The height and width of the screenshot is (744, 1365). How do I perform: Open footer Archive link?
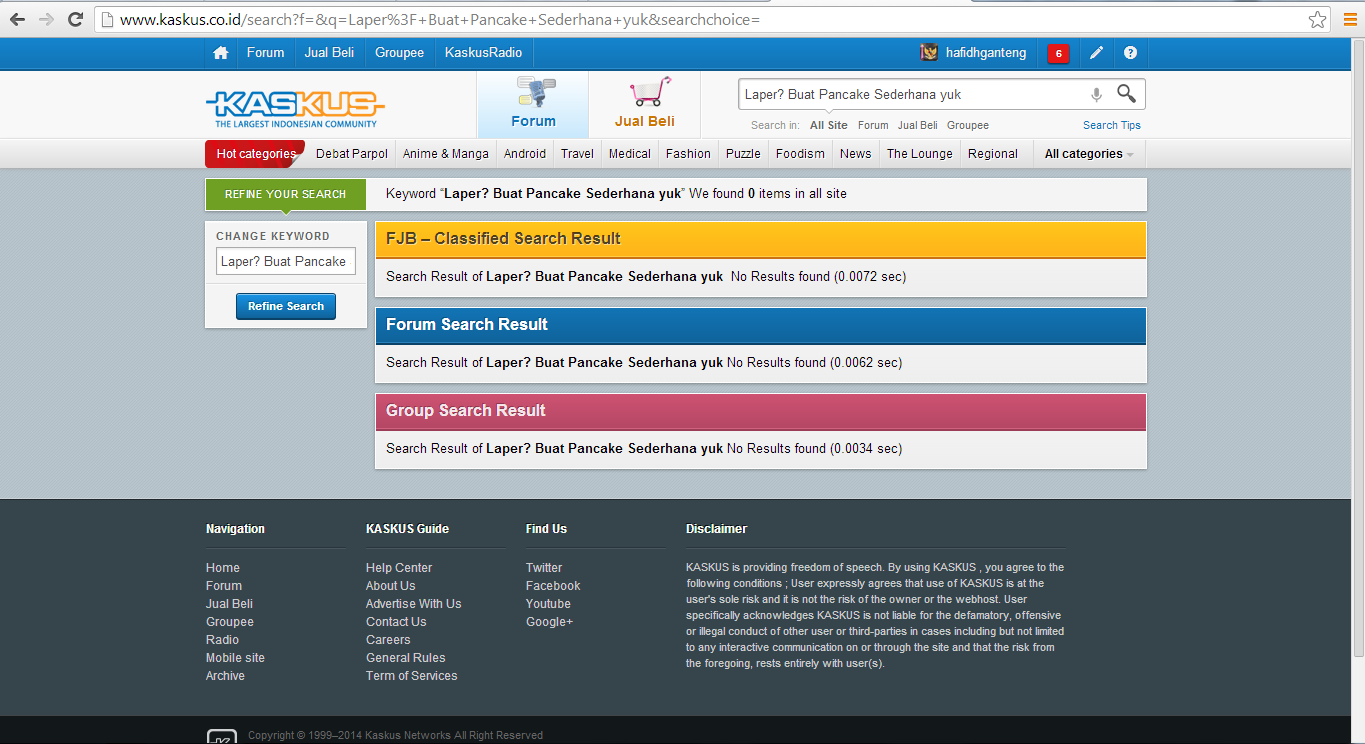(x=225, y=676)
